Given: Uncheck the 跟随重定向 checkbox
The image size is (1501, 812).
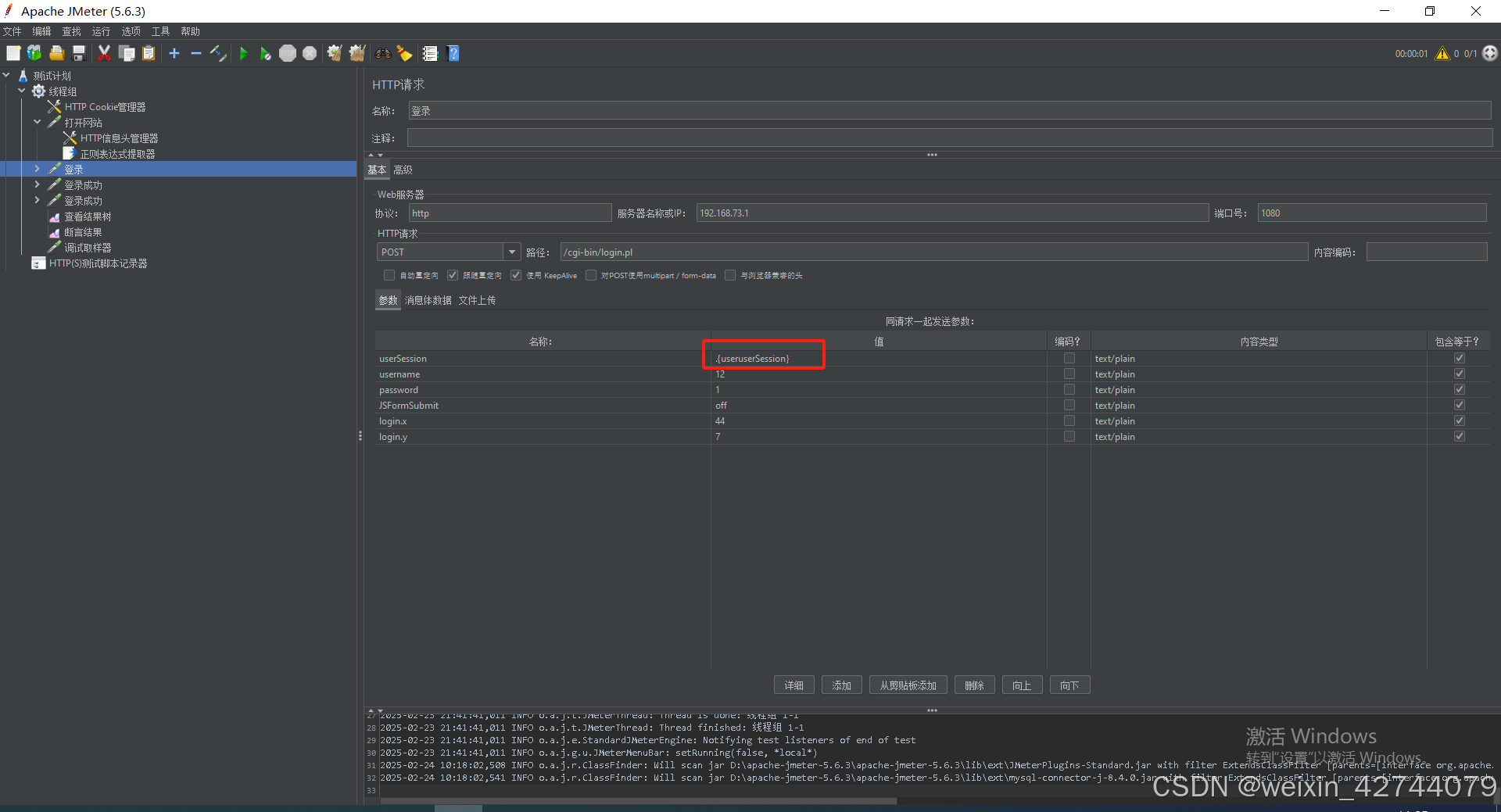Looking at the screenshot, I should click(x=453, y=275).
